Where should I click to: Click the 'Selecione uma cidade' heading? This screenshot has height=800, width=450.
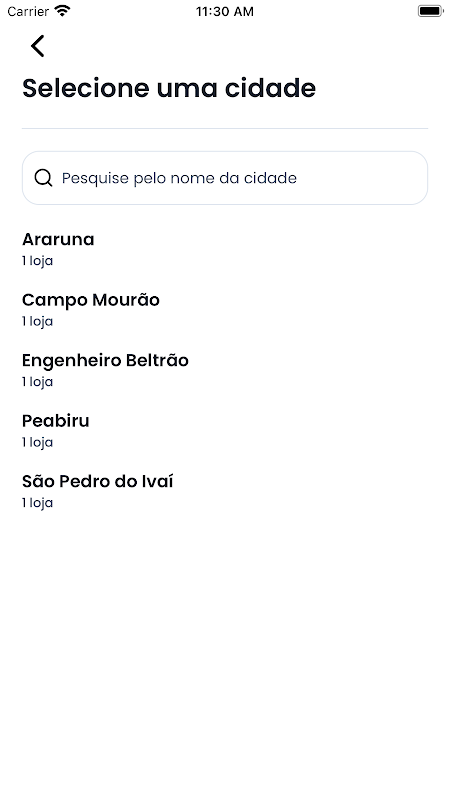pos(169,88)
